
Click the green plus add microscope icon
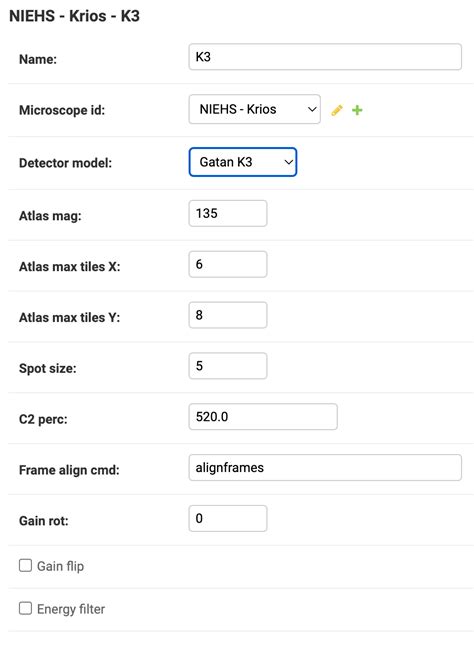357,110
